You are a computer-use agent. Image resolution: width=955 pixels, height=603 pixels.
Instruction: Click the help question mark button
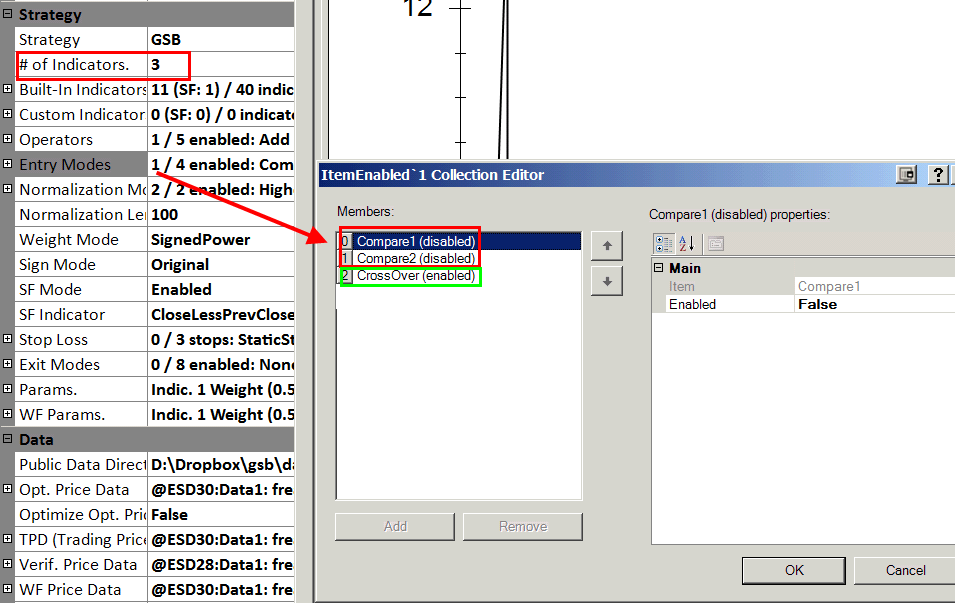tap(938, 175)
